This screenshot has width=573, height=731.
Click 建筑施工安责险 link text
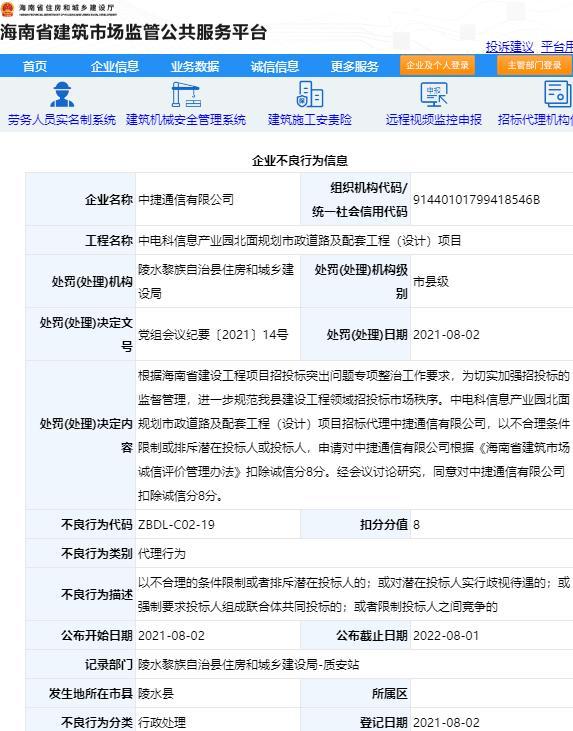(310, 120)
